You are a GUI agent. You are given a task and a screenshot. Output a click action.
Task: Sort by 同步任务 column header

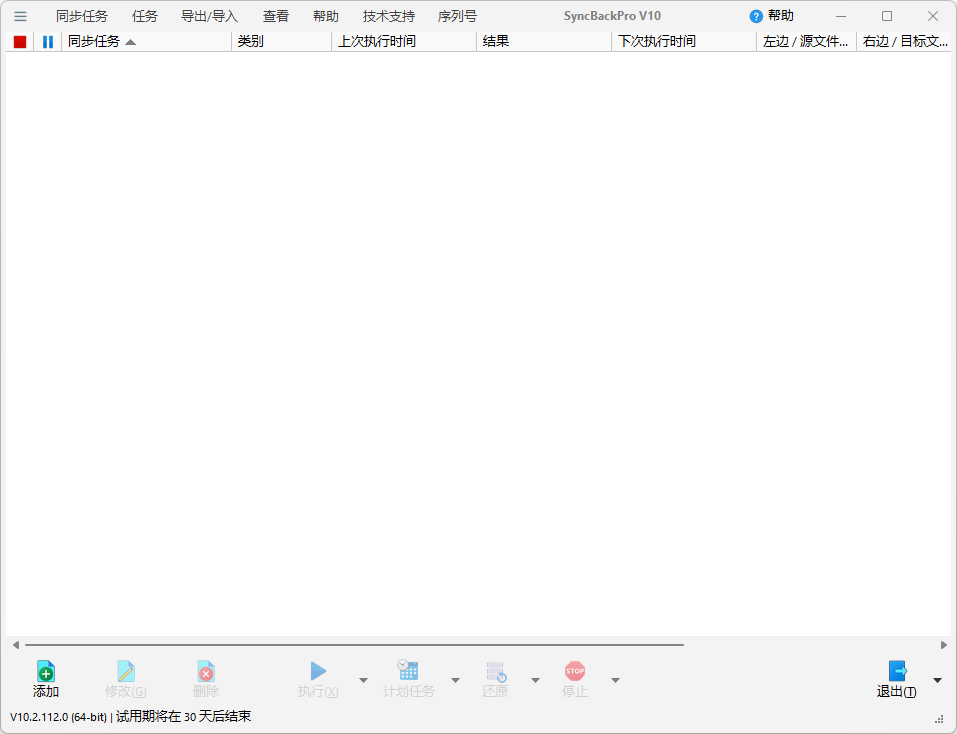pyautogui.click(x=146, y=41)
